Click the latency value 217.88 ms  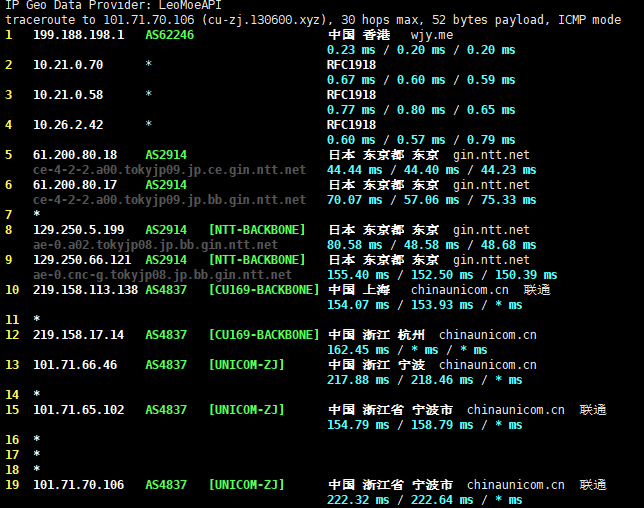(x=358, y=380)
